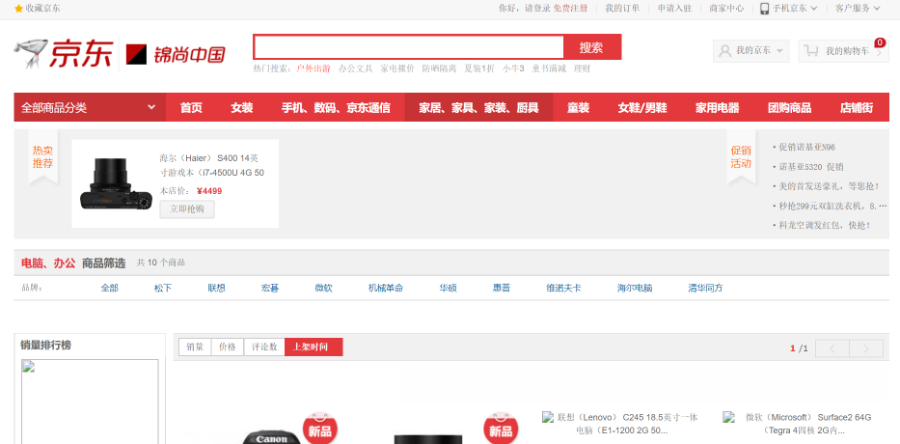
Task: Open promotion 科龙空调发红包，快抢！
Action: [x=824, y=225]
